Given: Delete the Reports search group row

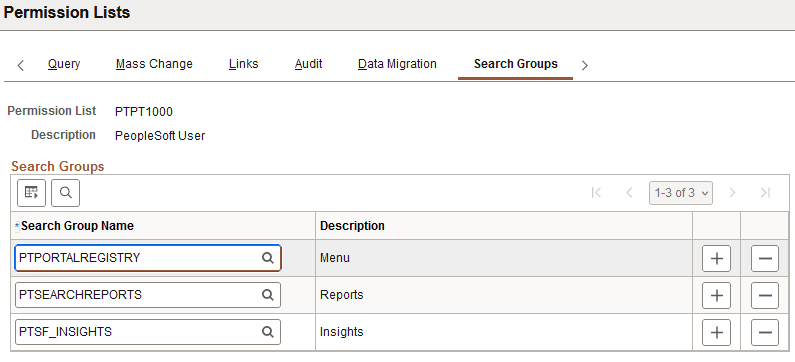Looking at the screenshot, I should pos(765,295).
